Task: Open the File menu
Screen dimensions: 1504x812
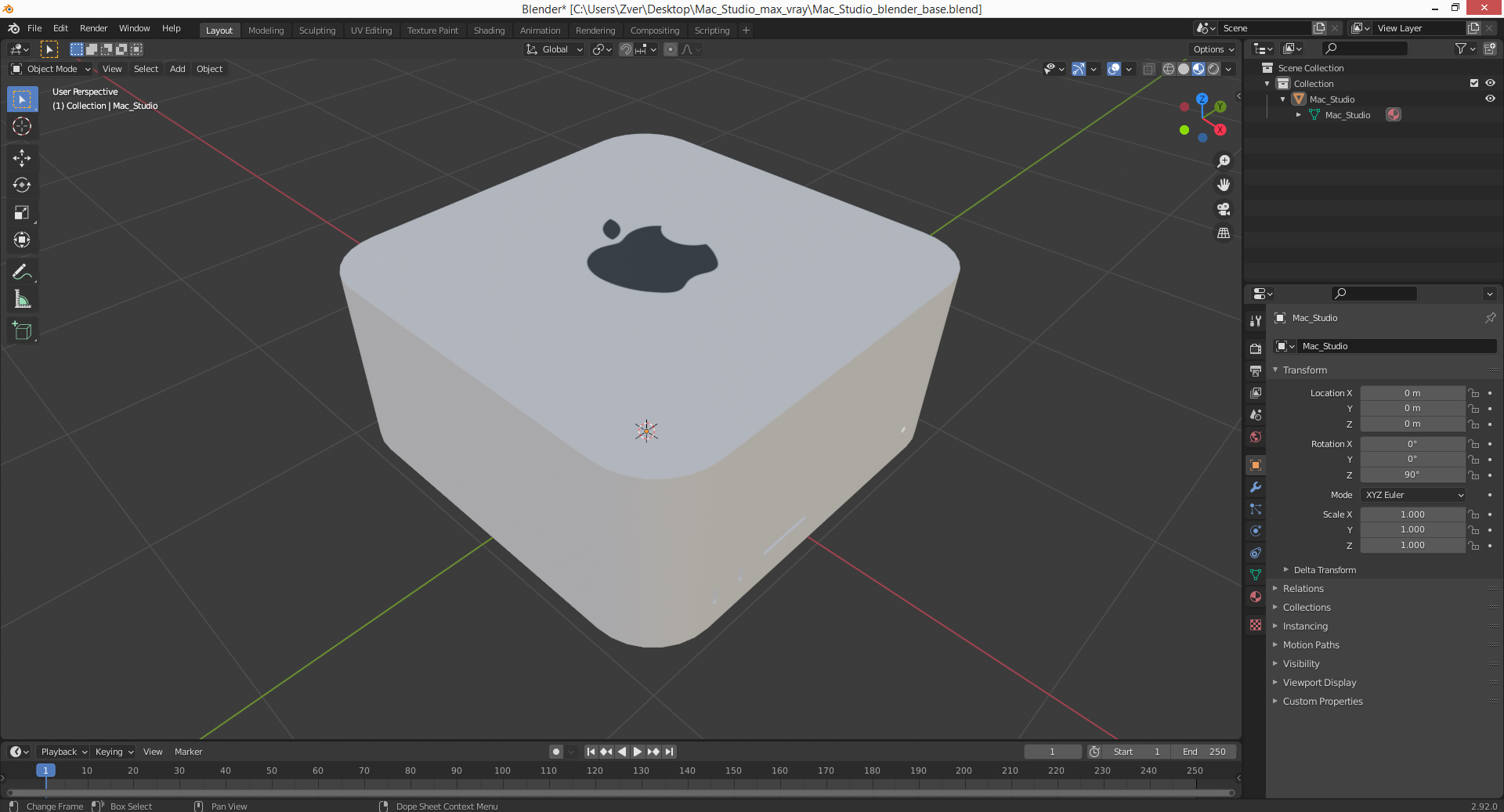Action: coord(34,28)
